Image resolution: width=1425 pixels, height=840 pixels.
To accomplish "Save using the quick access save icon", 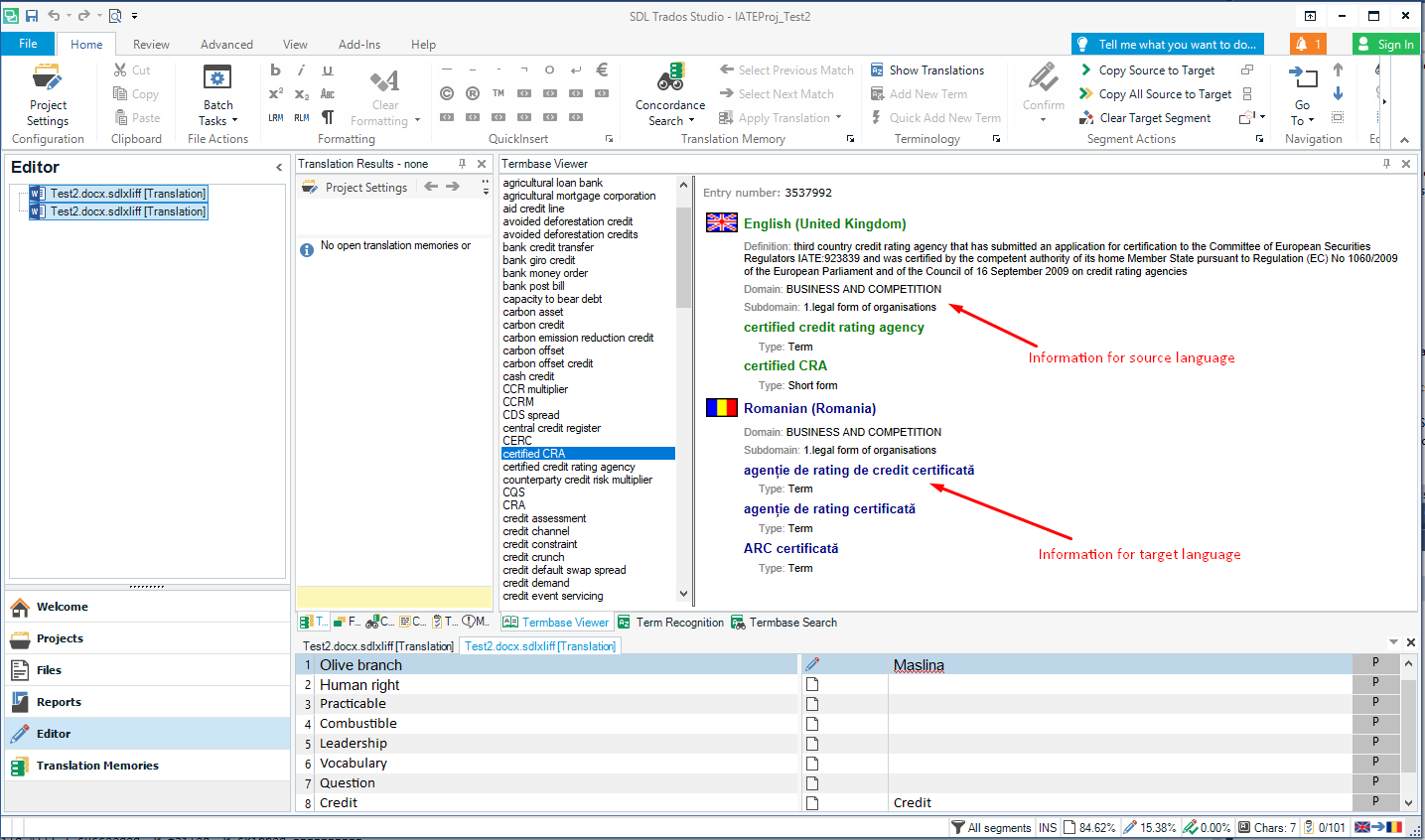I will [x=32, y=16].
